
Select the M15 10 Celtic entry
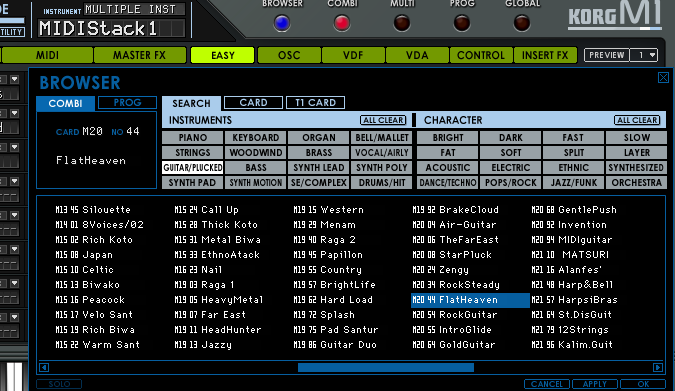(x=84, y=270)
